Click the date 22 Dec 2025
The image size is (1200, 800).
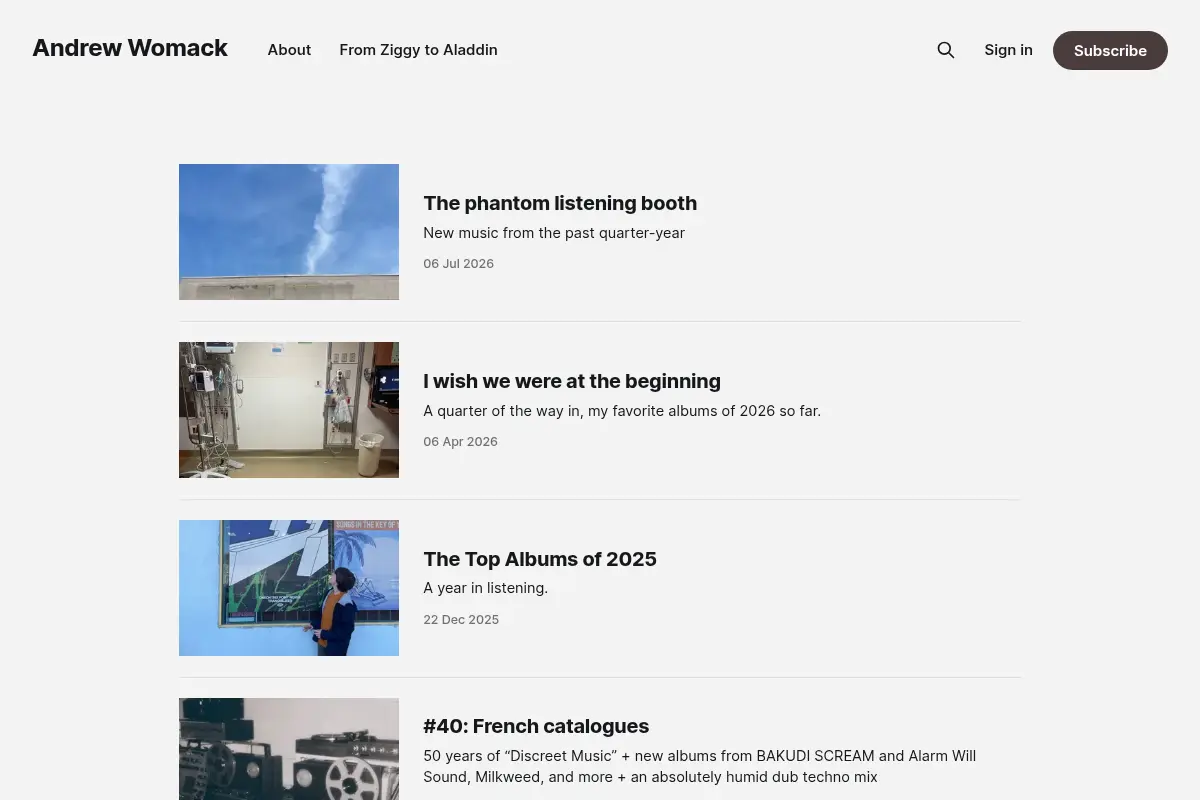click(x=461, y=620)
